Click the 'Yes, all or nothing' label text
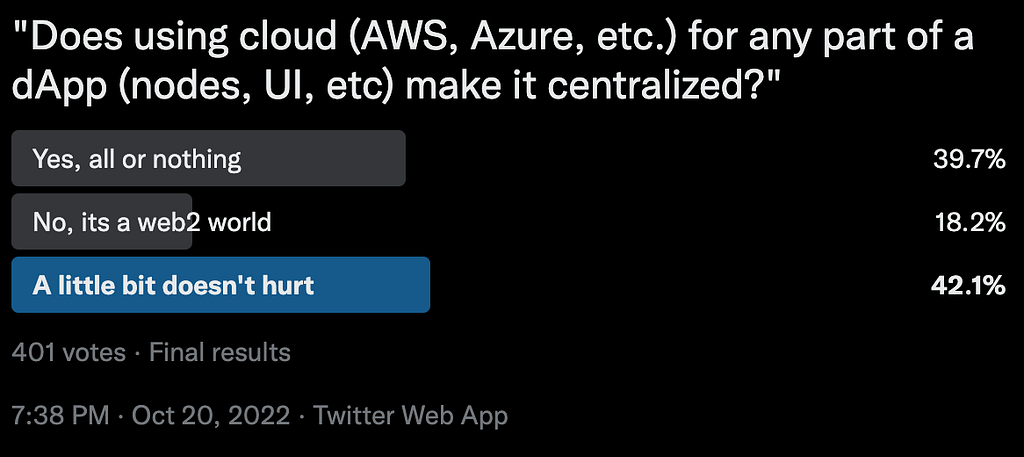This screenshot has width=1024, height=457. click(x=137, y=159)
